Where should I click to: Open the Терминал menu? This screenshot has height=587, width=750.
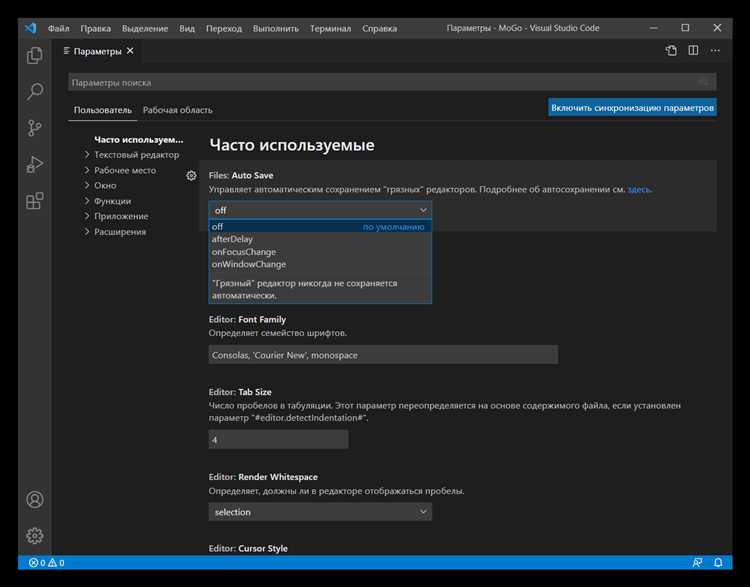coord(329,29)
